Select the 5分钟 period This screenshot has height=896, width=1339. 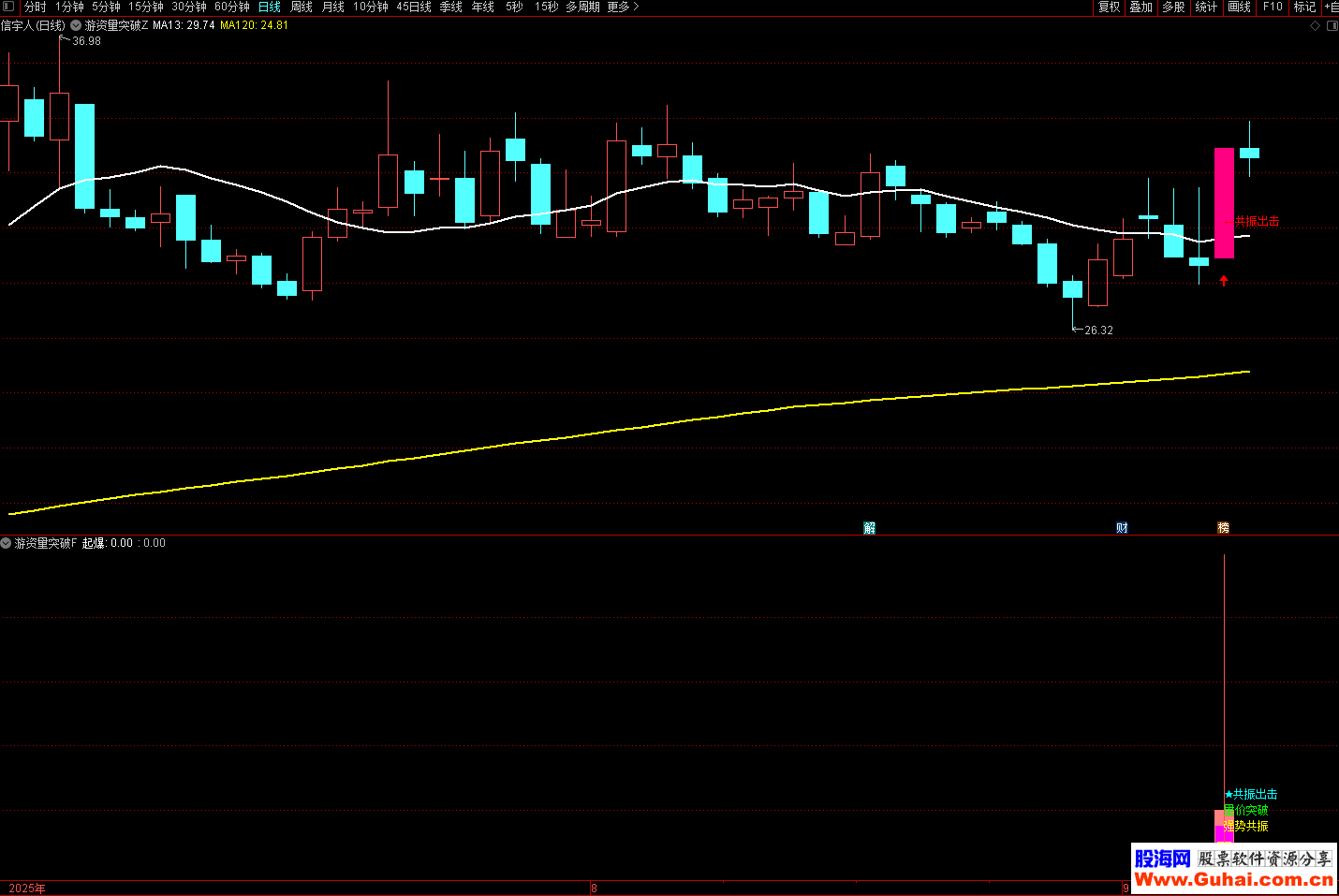click(x=106, y=7)
